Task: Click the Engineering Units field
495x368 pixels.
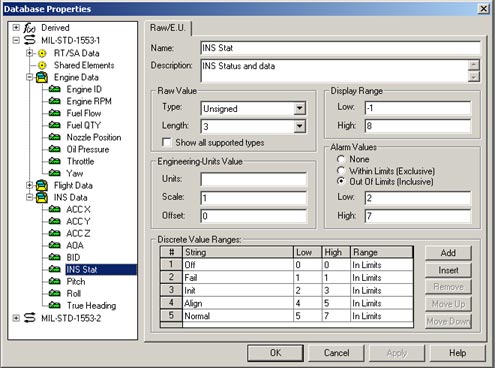Action: pos(253,179)
